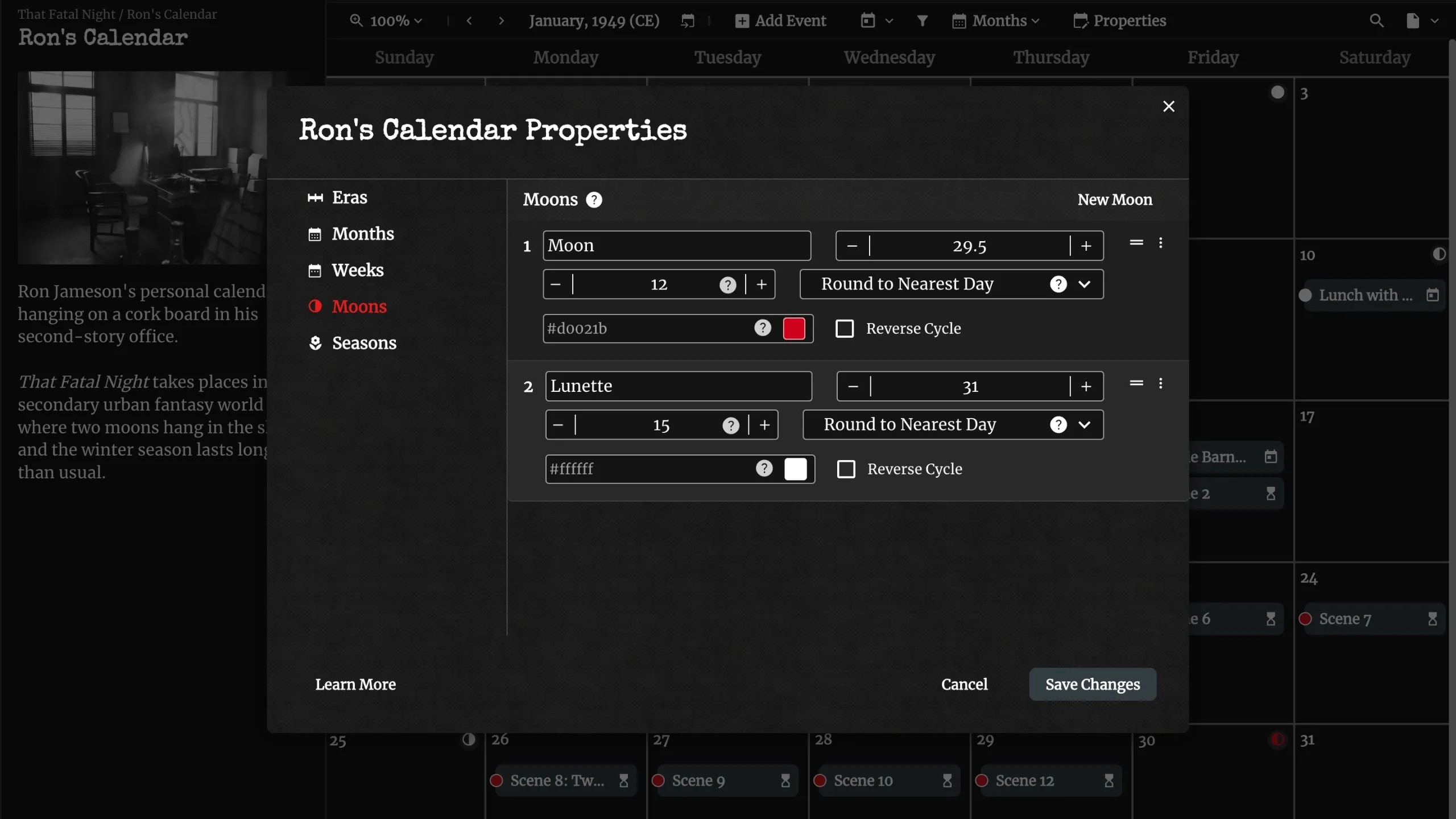Open the three-dot menu for Moon row
Screen dimensions: 1456x819
click(1160, 243)
